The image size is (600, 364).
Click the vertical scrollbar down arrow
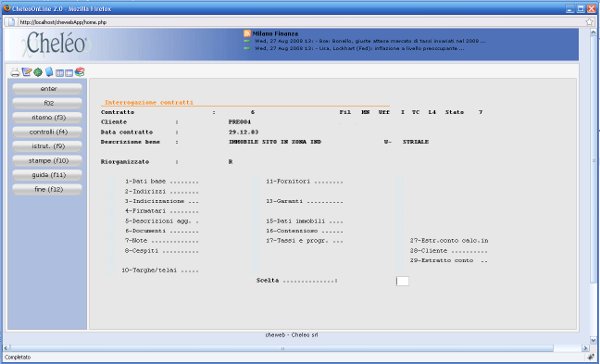[x=593, y=340]
